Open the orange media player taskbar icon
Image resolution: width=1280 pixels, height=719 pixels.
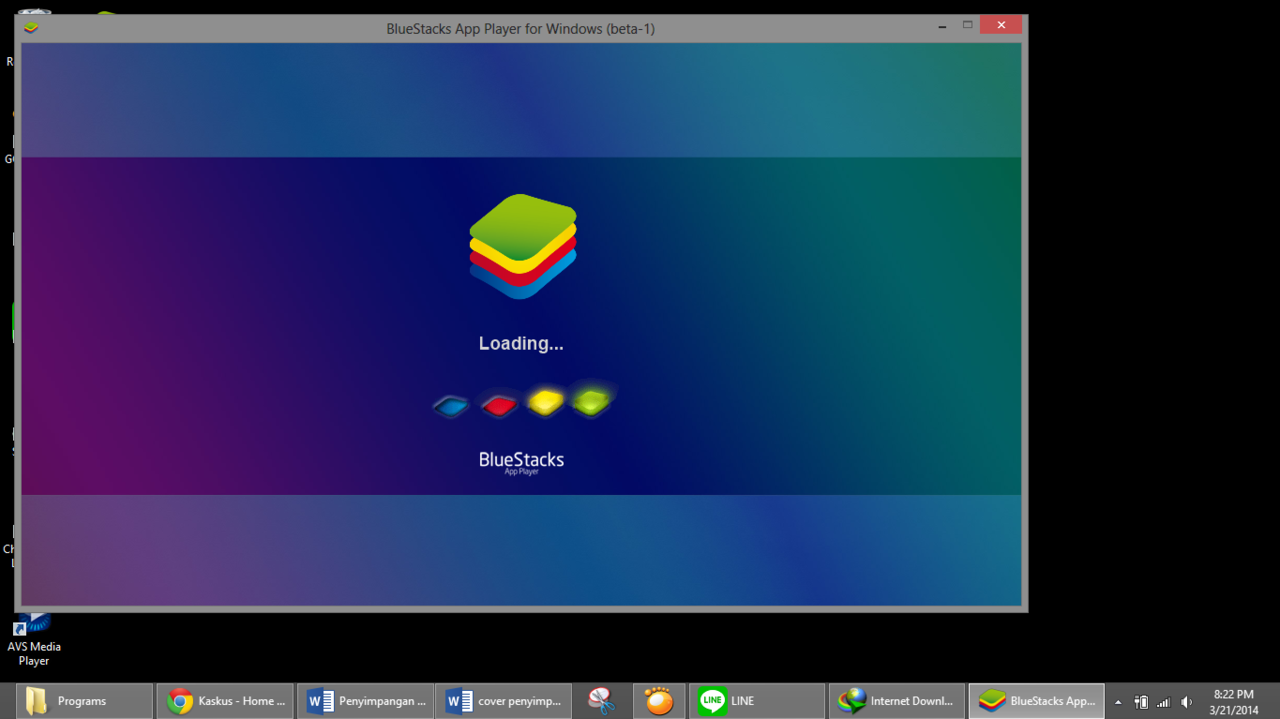[659, 701]
